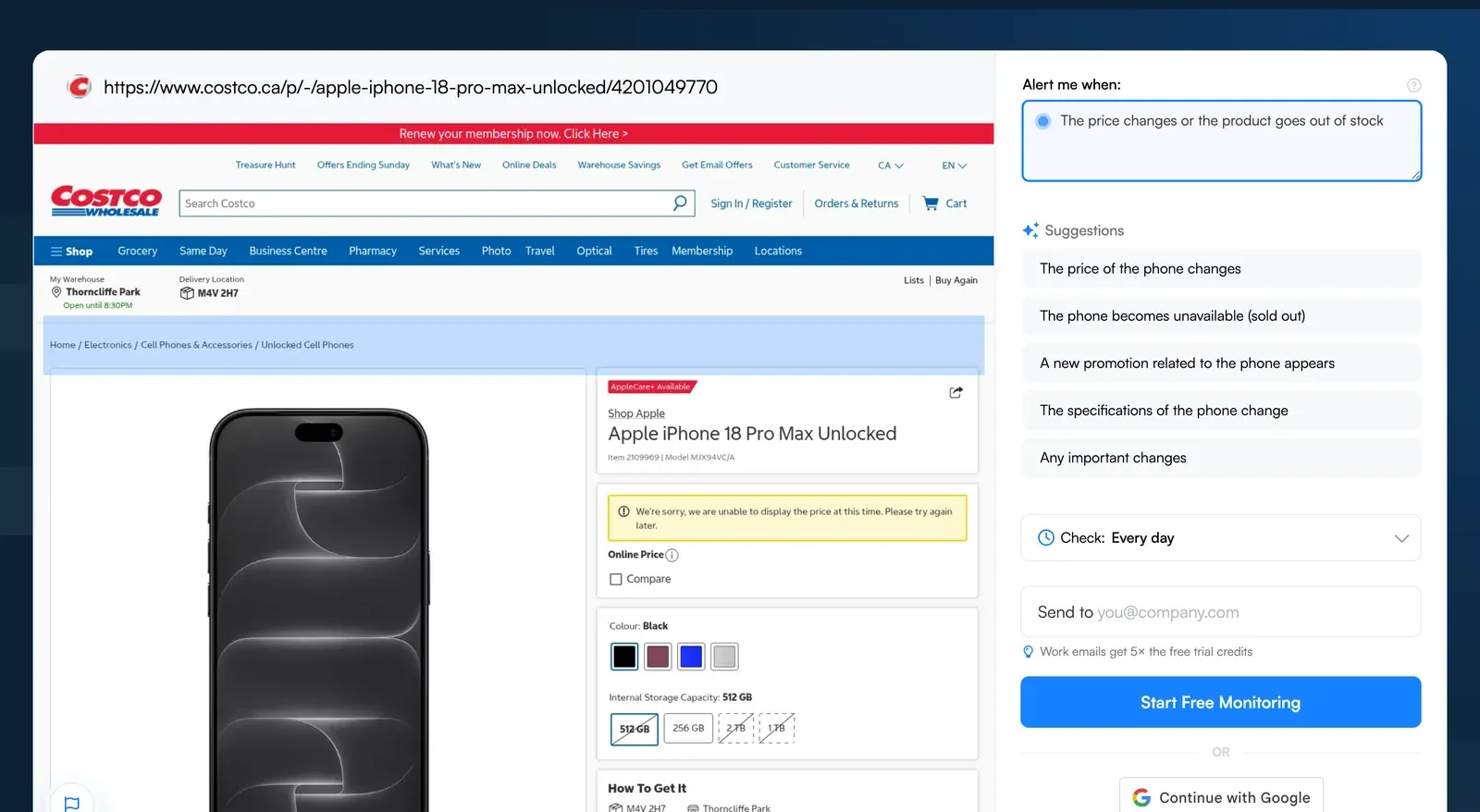Click the Costco favicon beside the URL
This screenshot has height=812, width=1480.
tap(80, 87)
